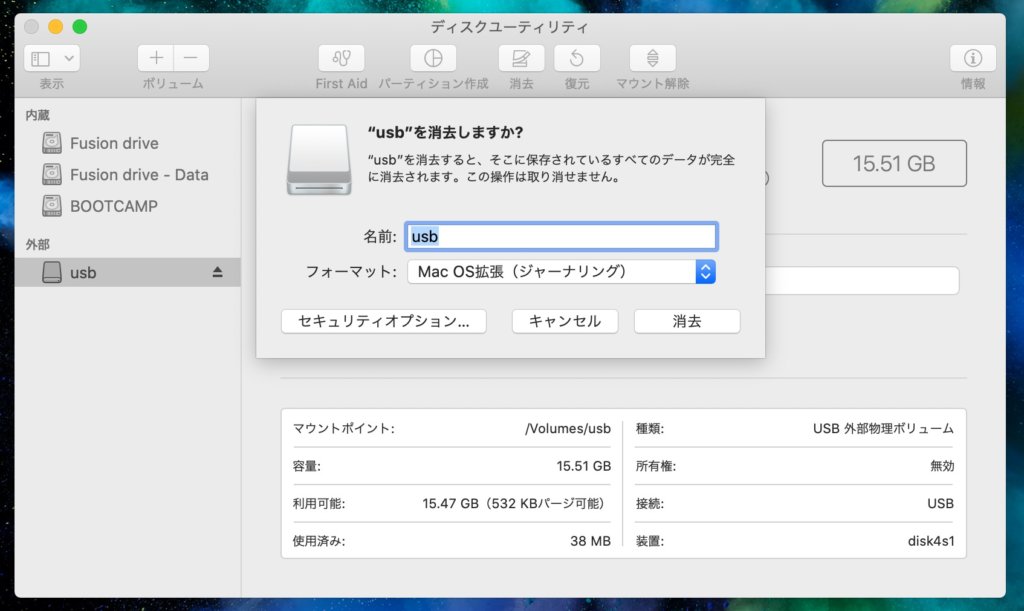
Task: Click the large drive image in dialog
Action: [319, 159]
